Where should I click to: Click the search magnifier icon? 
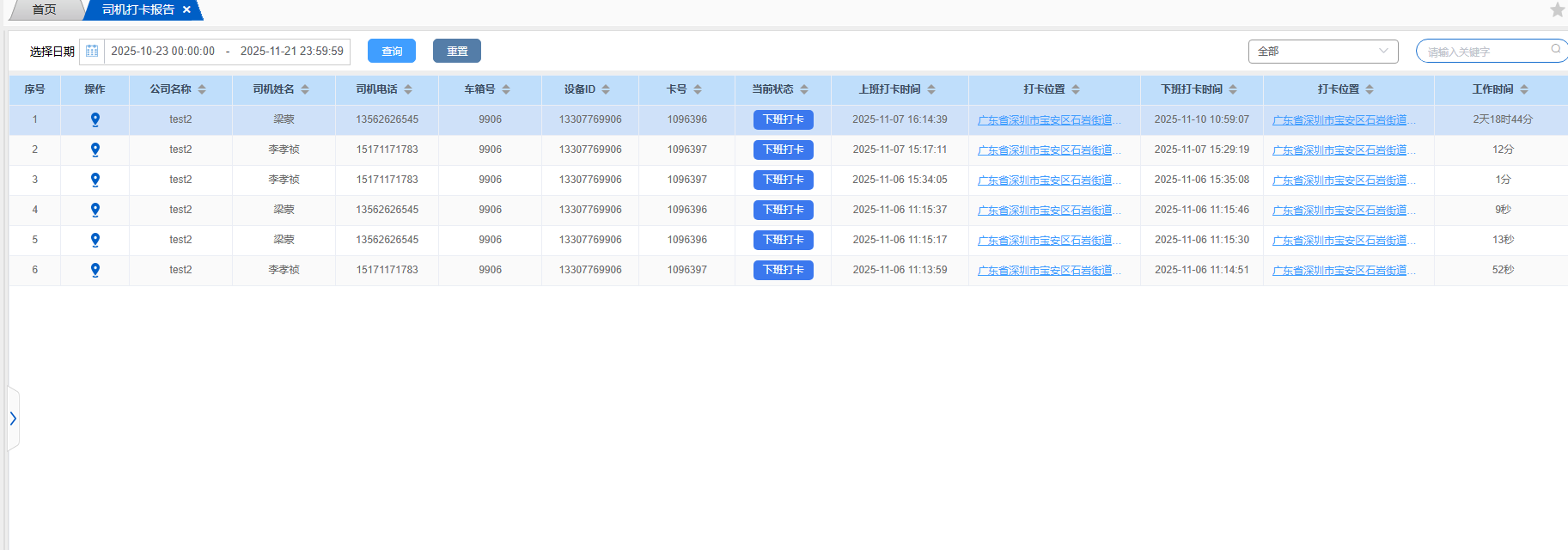click(1555, 50)
